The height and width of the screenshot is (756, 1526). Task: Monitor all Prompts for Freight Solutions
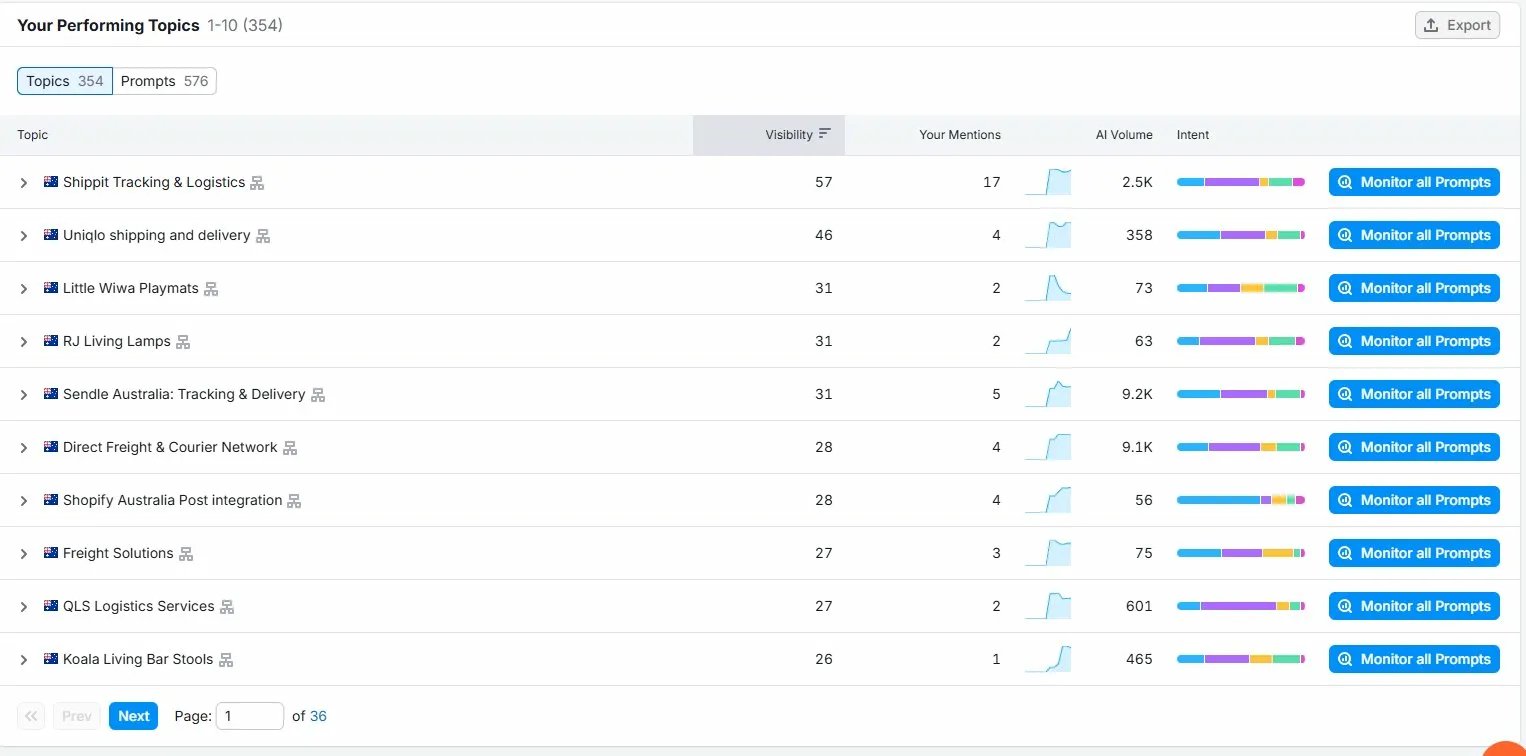tap(1414, 553)
